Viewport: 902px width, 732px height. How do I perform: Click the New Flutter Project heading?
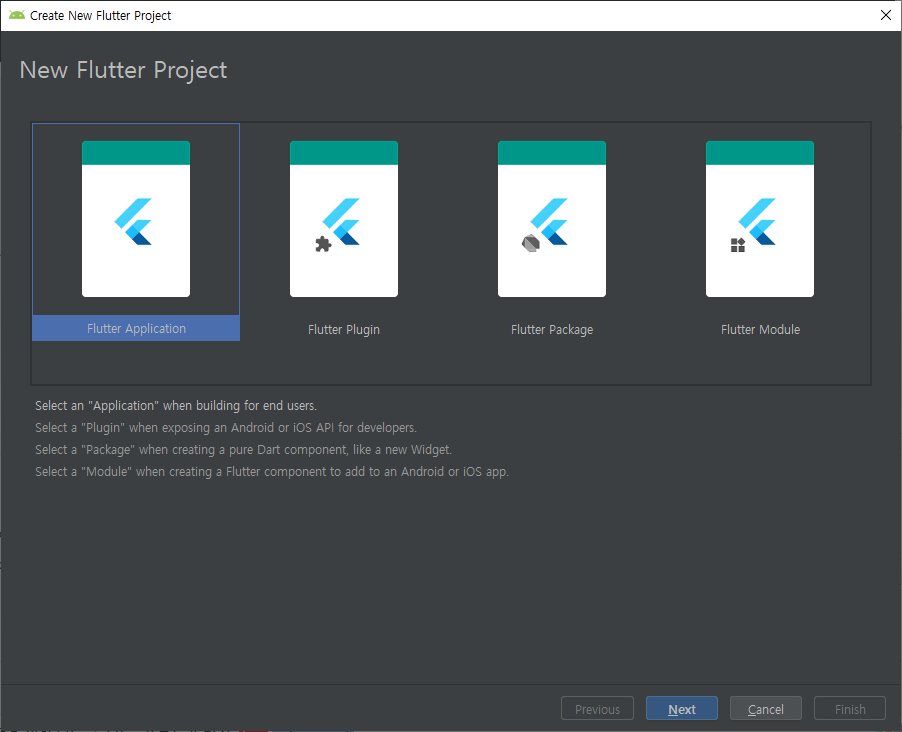(123, 70)
